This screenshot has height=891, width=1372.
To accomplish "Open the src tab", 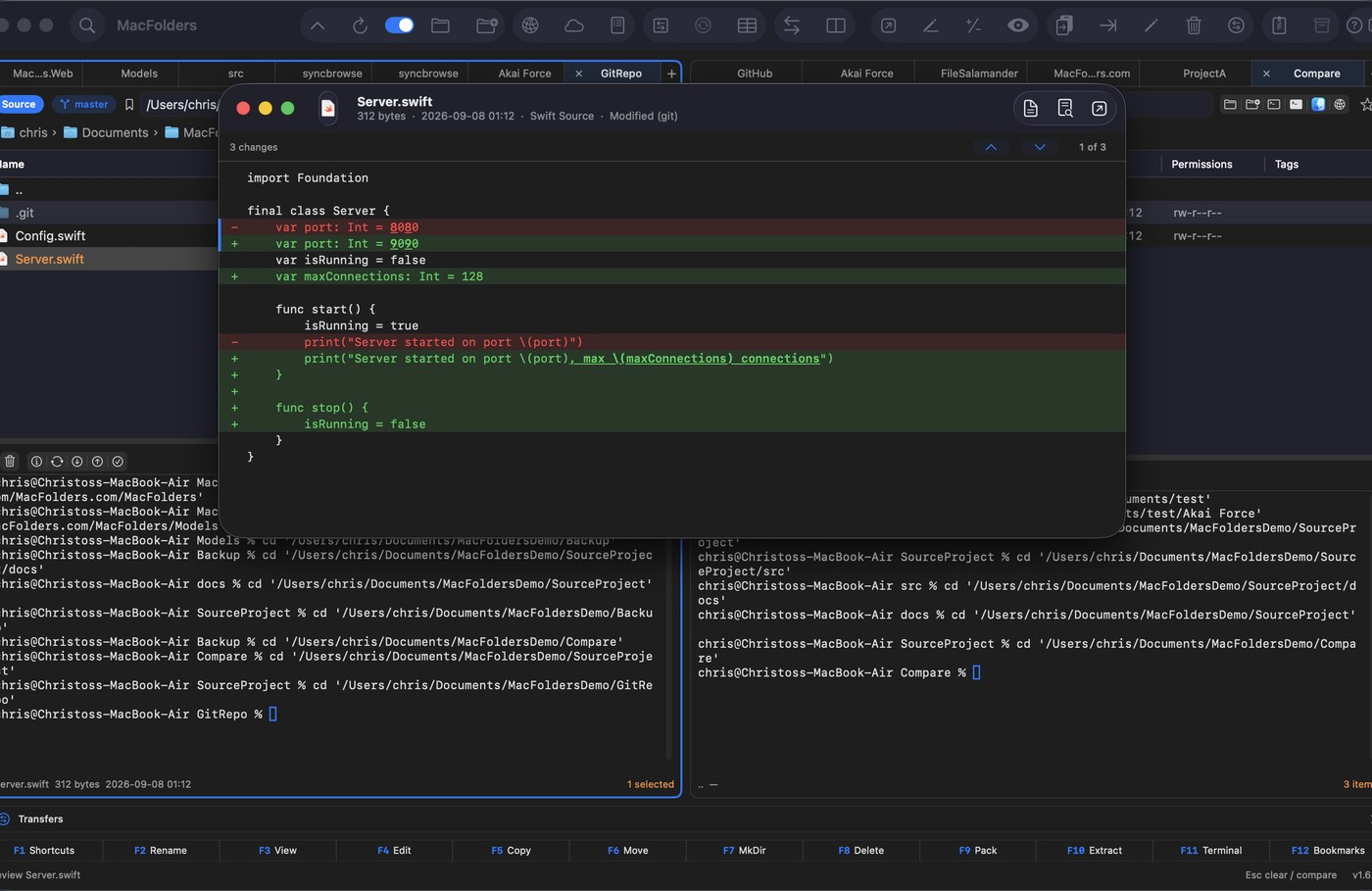I will pyautogui.click(x=236, y=74).
